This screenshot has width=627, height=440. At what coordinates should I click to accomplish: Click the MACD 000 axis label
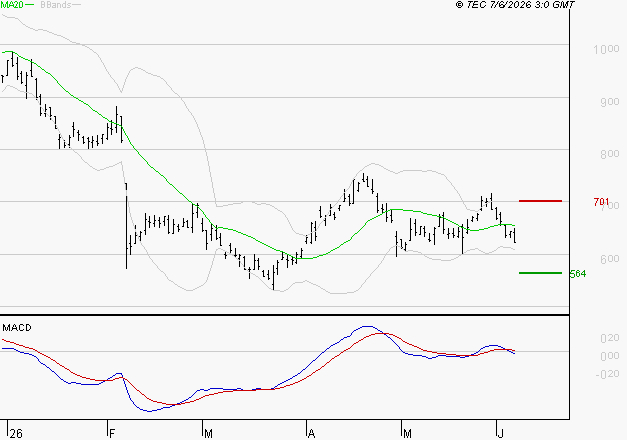[x=610, y=356]
